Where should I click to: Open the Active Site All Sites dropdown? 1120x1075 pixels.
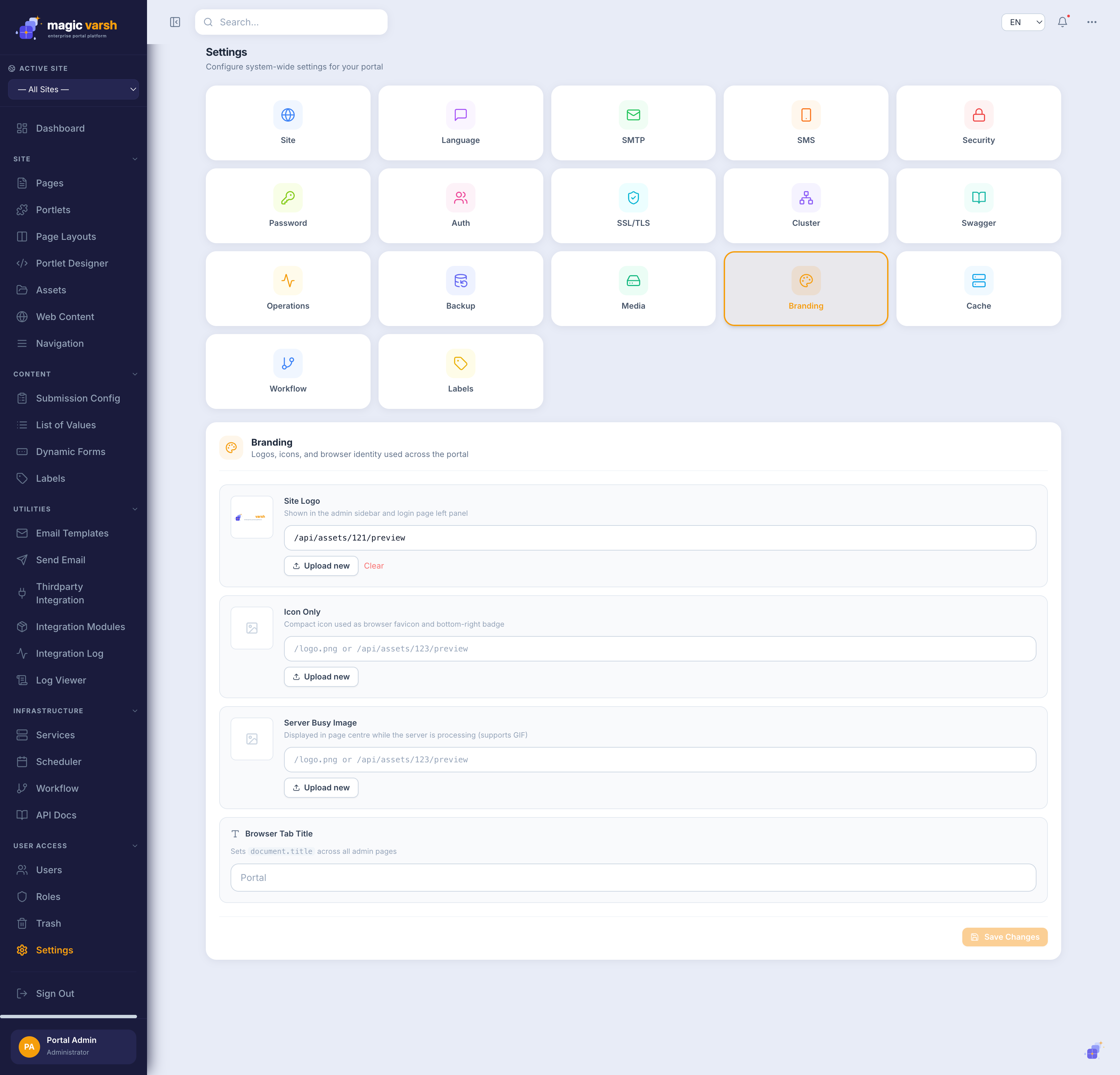pos(73,90)
